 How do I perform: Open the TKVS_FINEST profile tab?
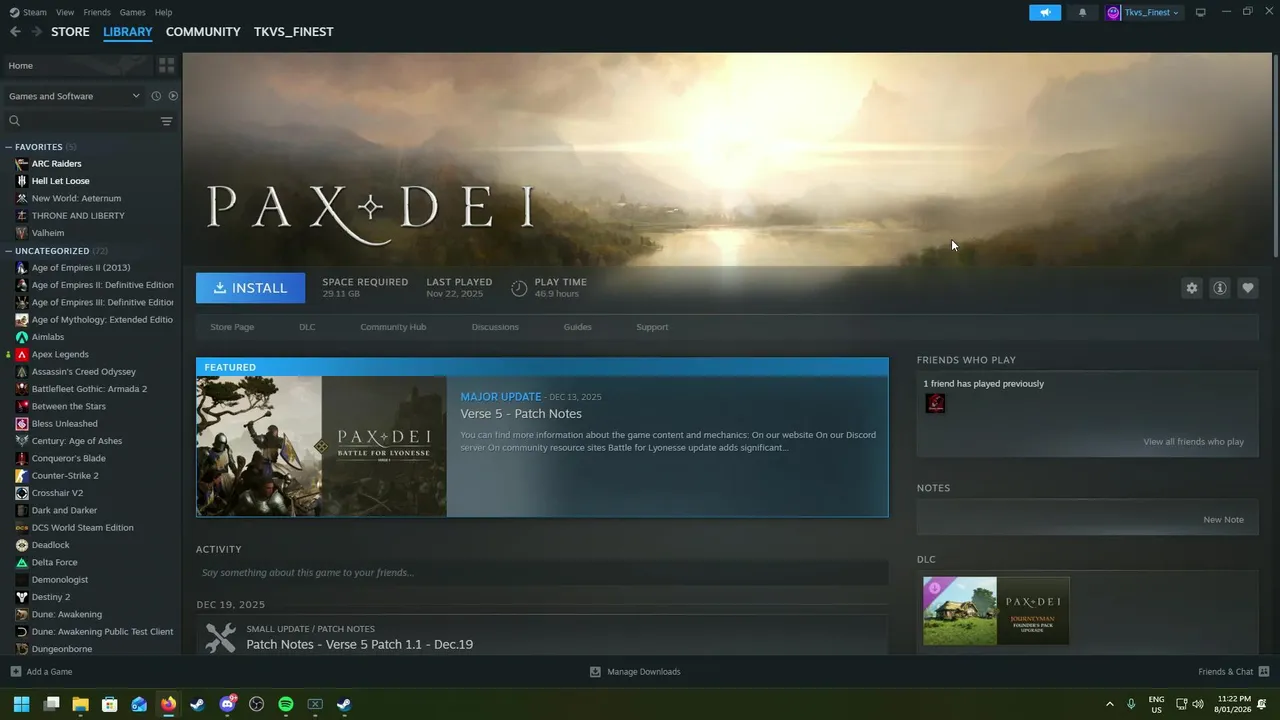(x=293, y=32)
